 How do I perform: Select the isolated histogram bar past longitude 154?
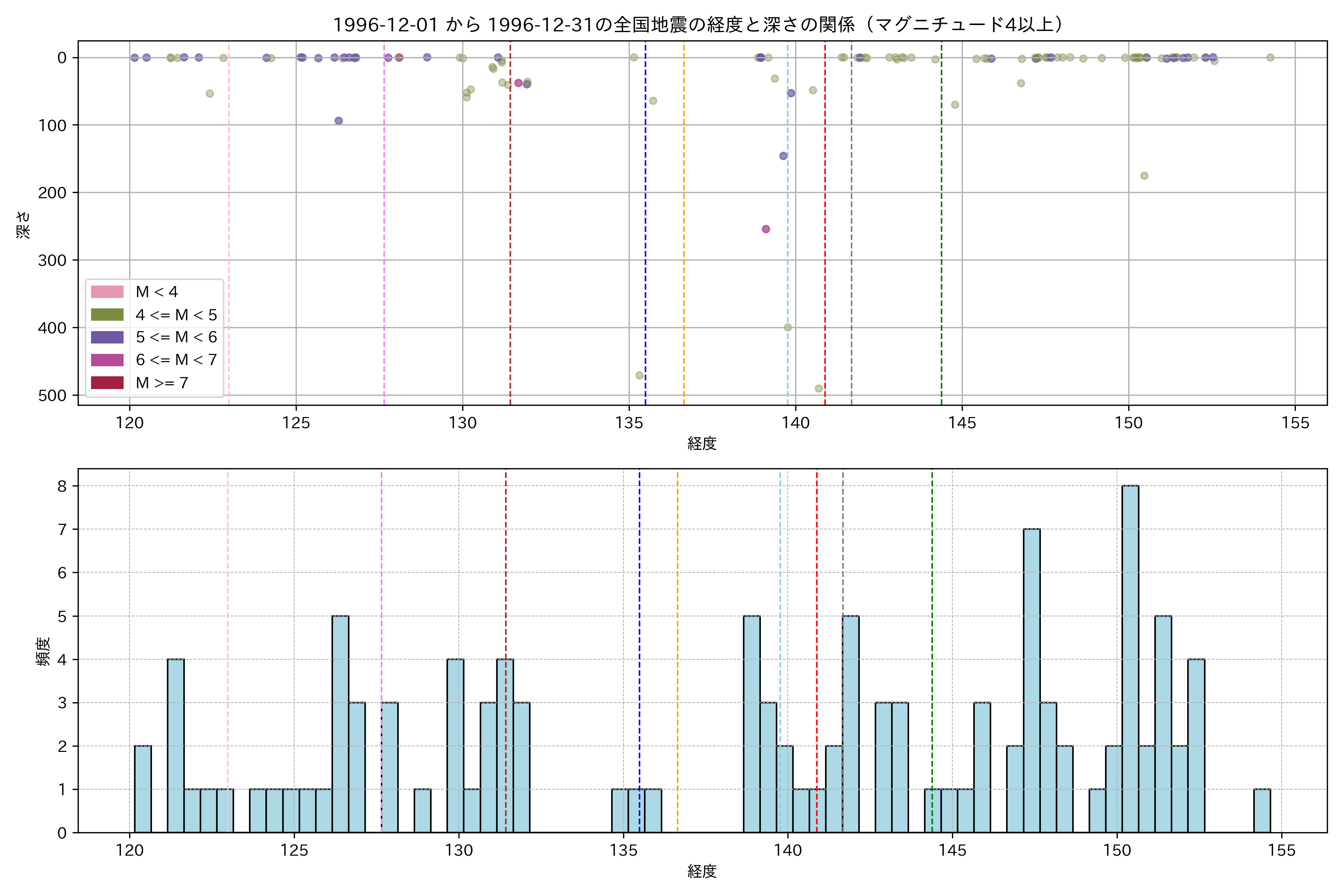[1262, 811]
